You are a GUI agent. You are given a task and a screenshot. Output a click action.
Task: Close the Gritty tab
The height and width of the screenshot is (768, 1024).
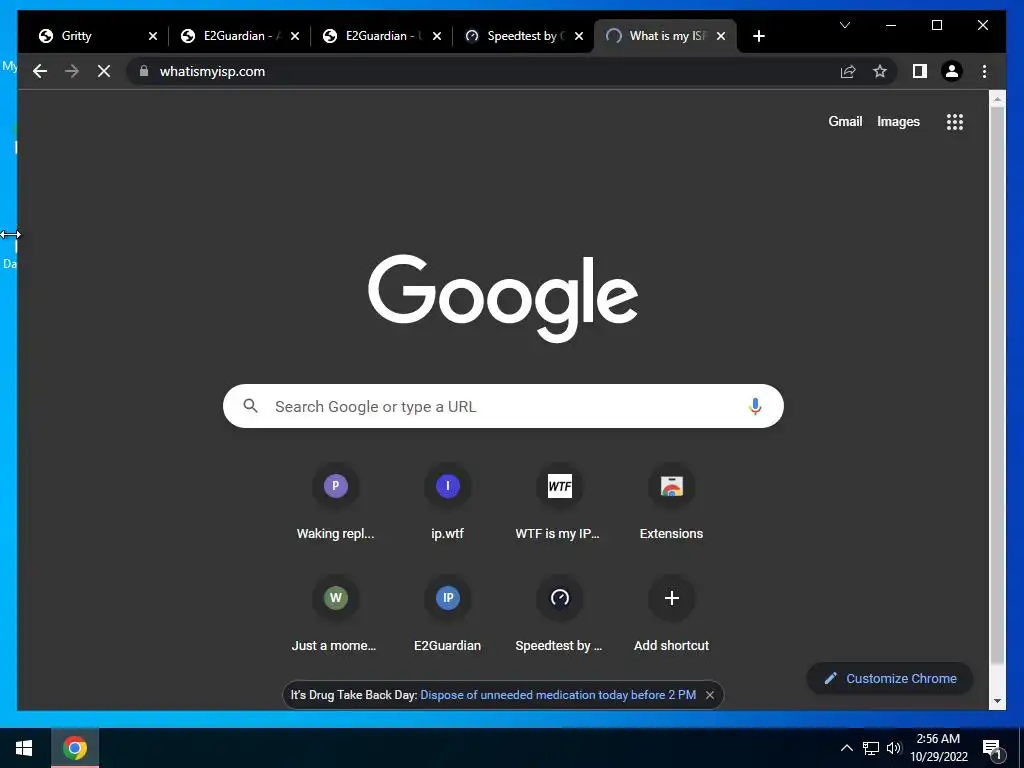pos(153,36)
